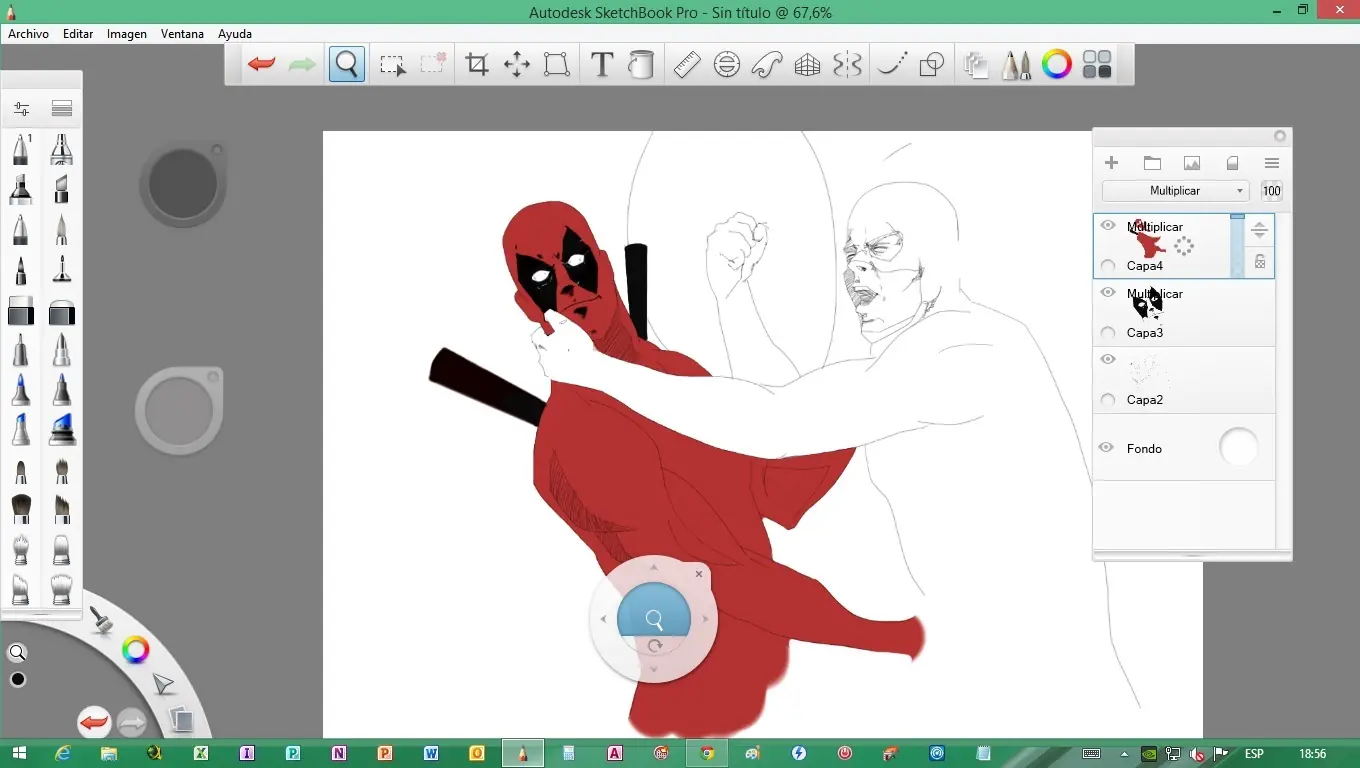Open File Explorer from the taskbar
Image resolution: width=1360 pixels, height=768 pixels.
click(108, 753)
